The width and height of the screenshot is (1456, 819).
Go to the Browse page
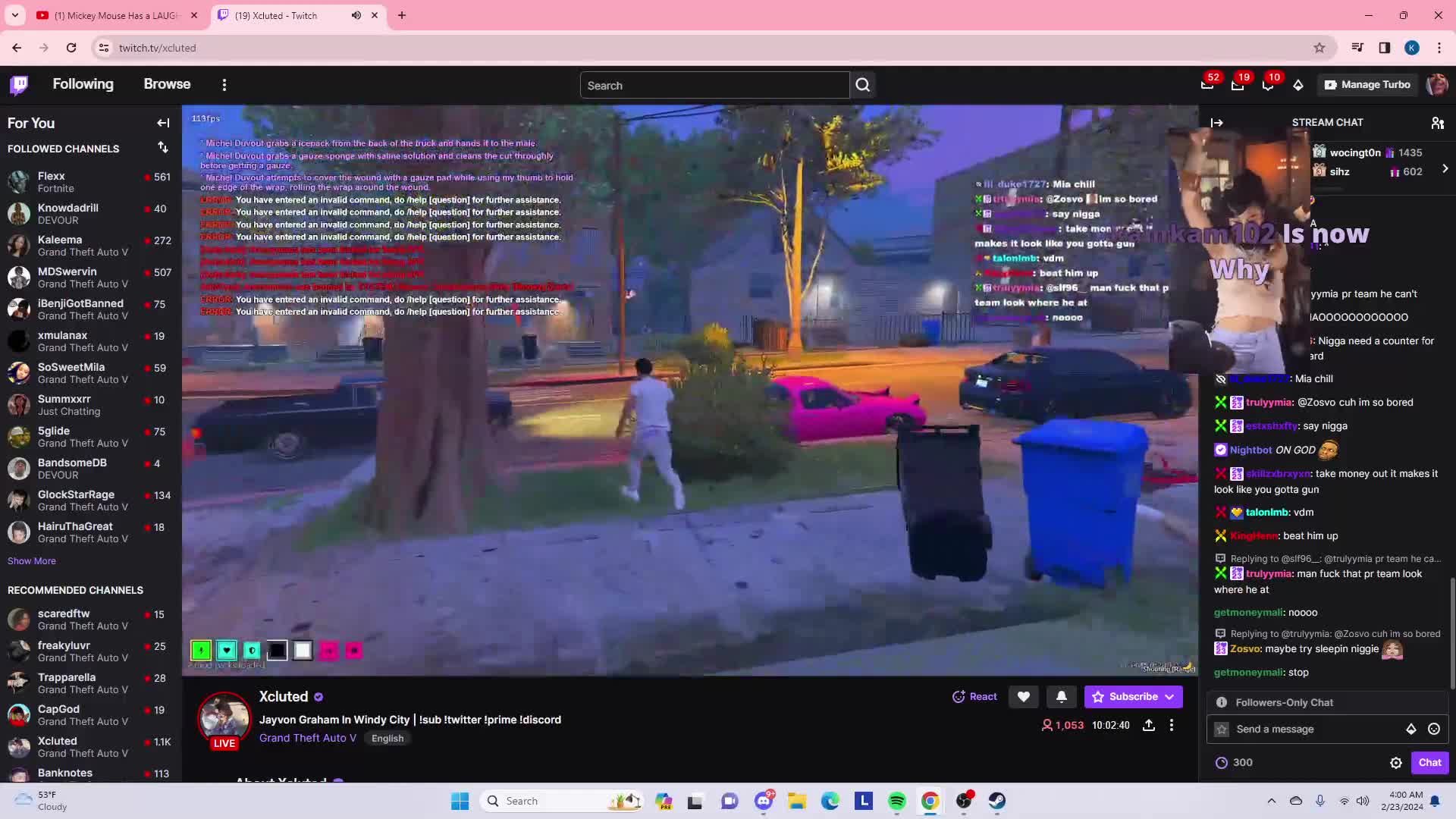[168, 84]
